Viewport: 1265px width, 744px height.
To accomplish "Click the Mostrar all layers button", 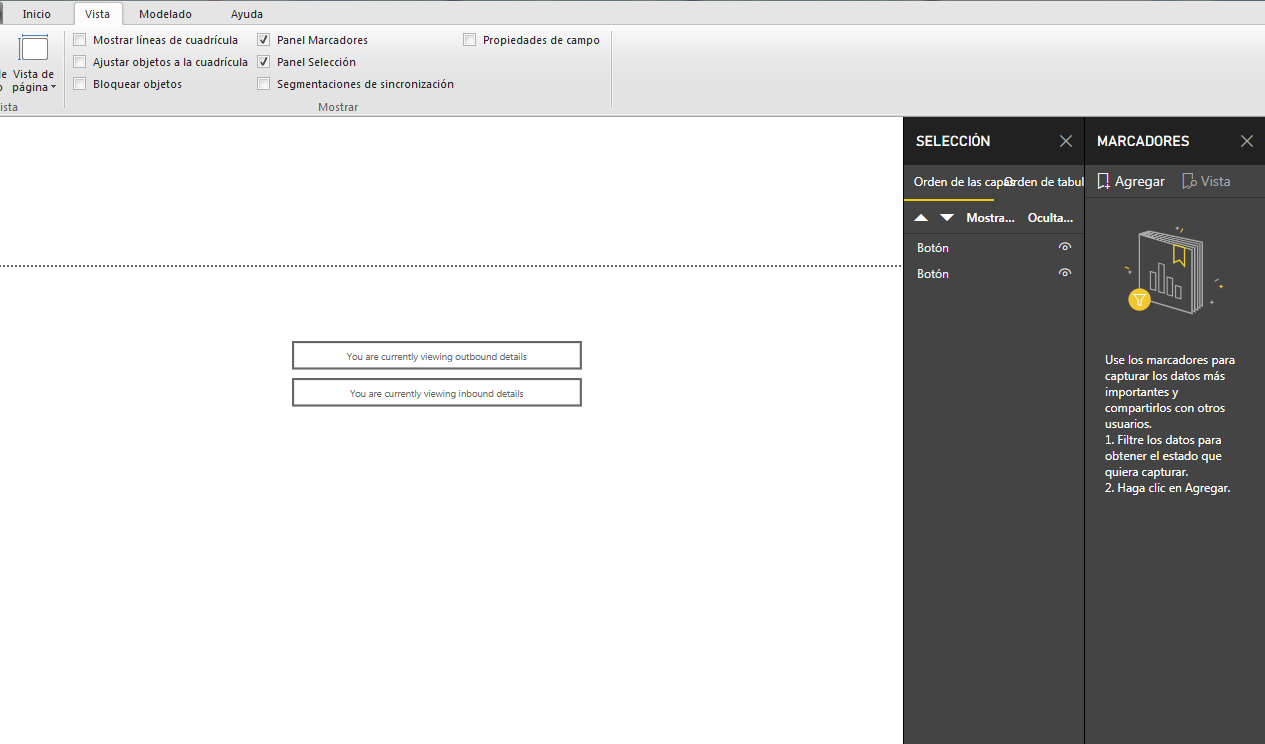I will click(x=990, y=218).
